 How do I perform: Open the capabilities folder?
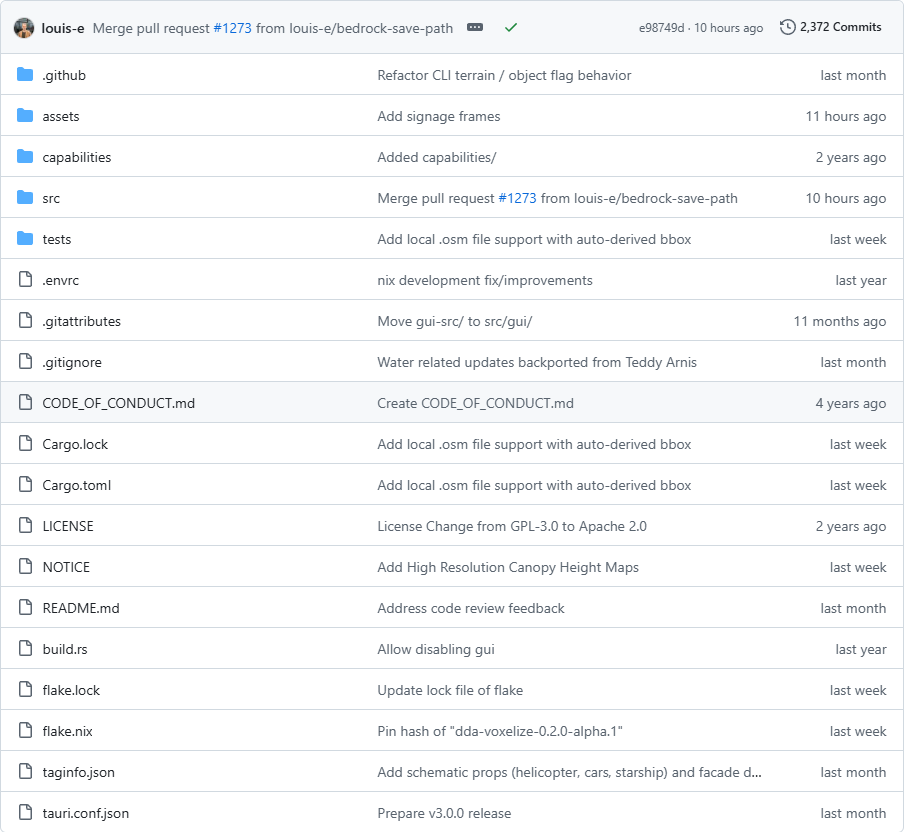77,157
